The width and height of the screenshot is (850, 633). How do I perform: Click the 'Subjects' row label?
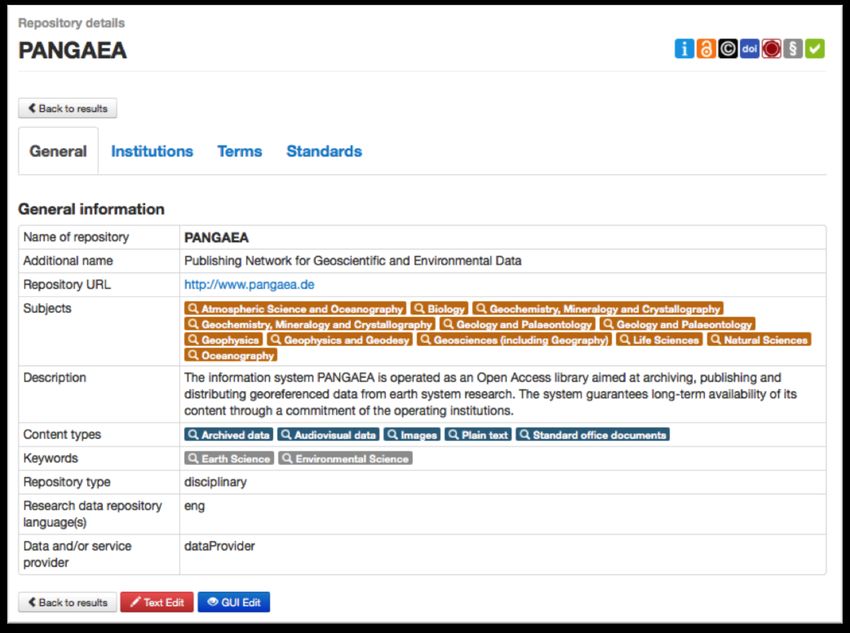click(47, 308)
